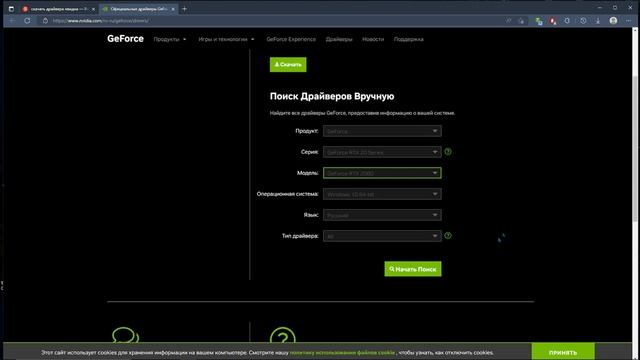Click the green Скачать button

[x=288, y=64]
